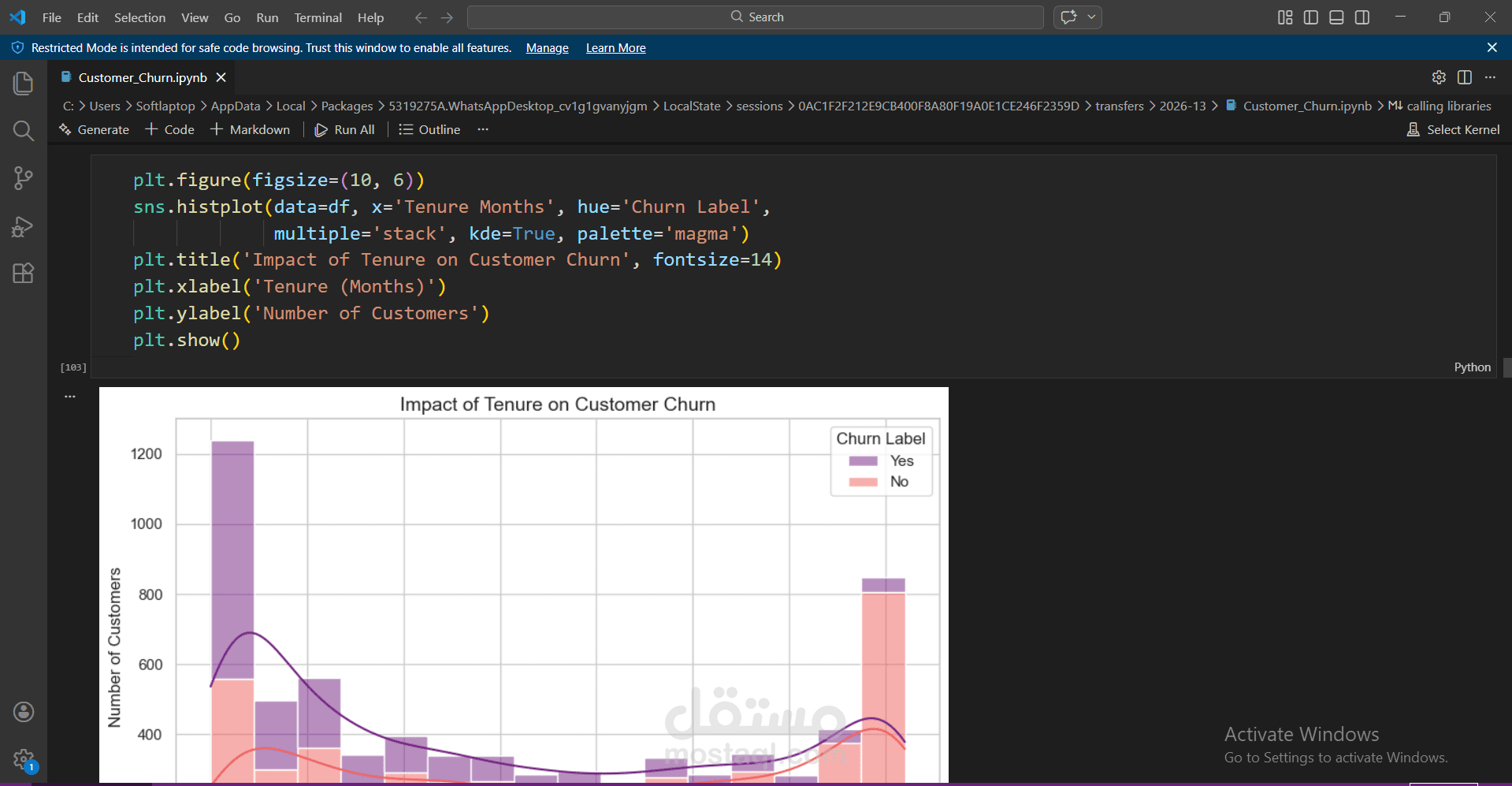
Task: Open the Accounts menu icon
Action: point(24,712)
